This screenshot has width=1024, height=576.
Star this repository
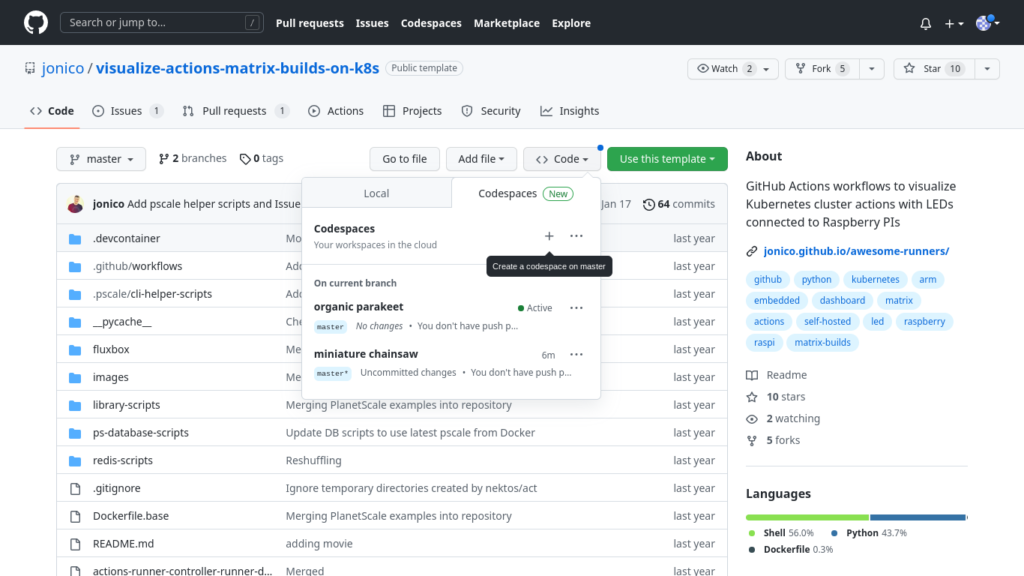(932, 69)
